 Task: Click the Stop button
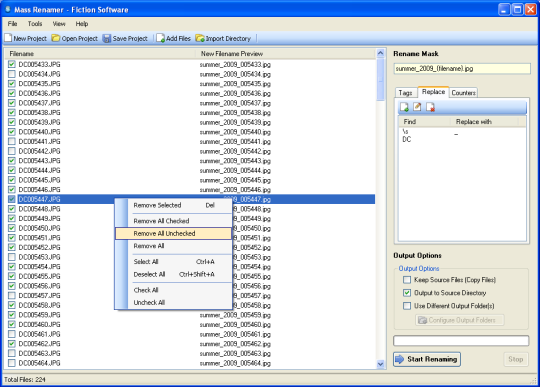(516, 359)
